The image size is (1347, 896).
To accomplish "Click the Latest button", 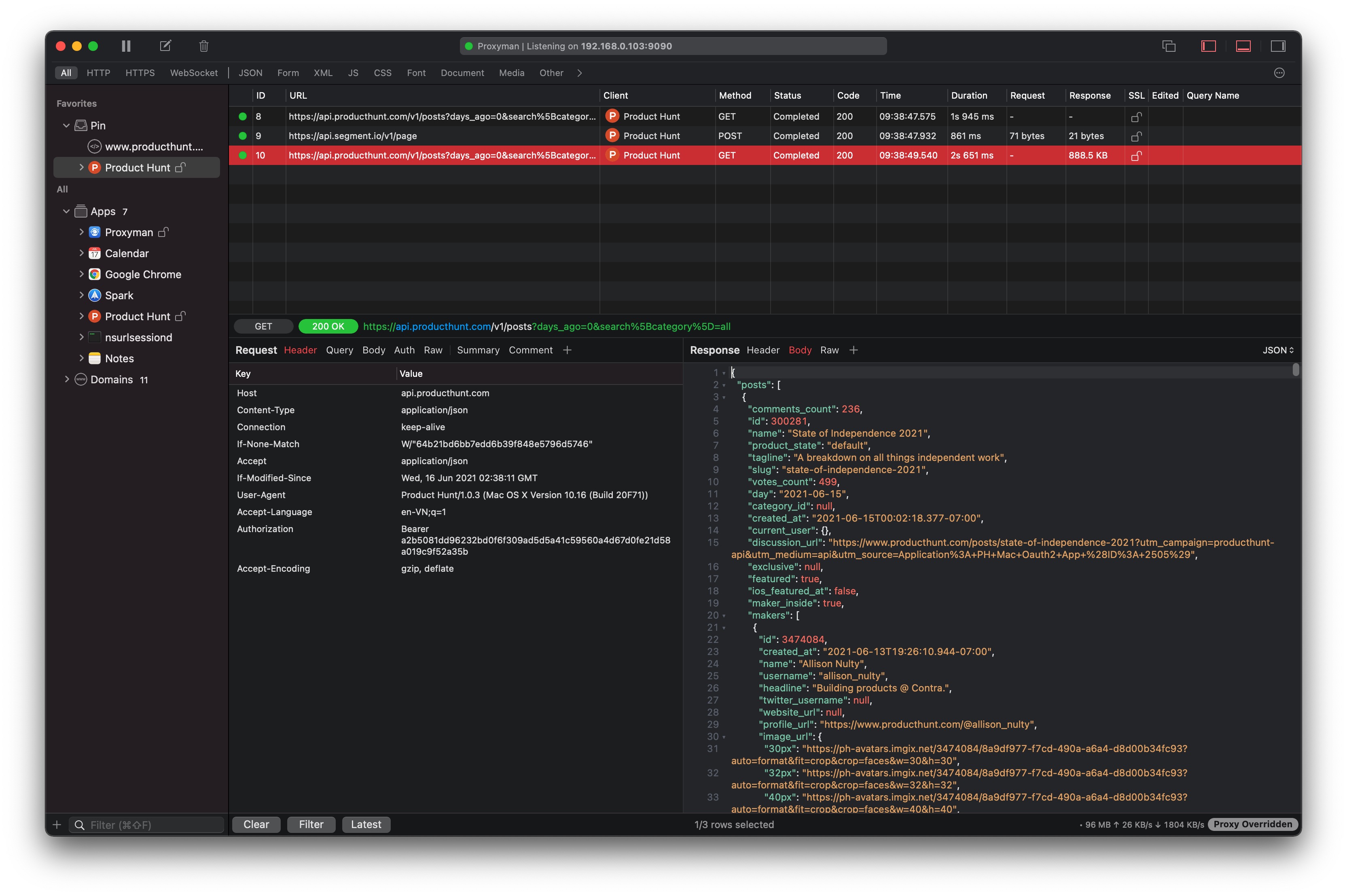I will 366,824.
